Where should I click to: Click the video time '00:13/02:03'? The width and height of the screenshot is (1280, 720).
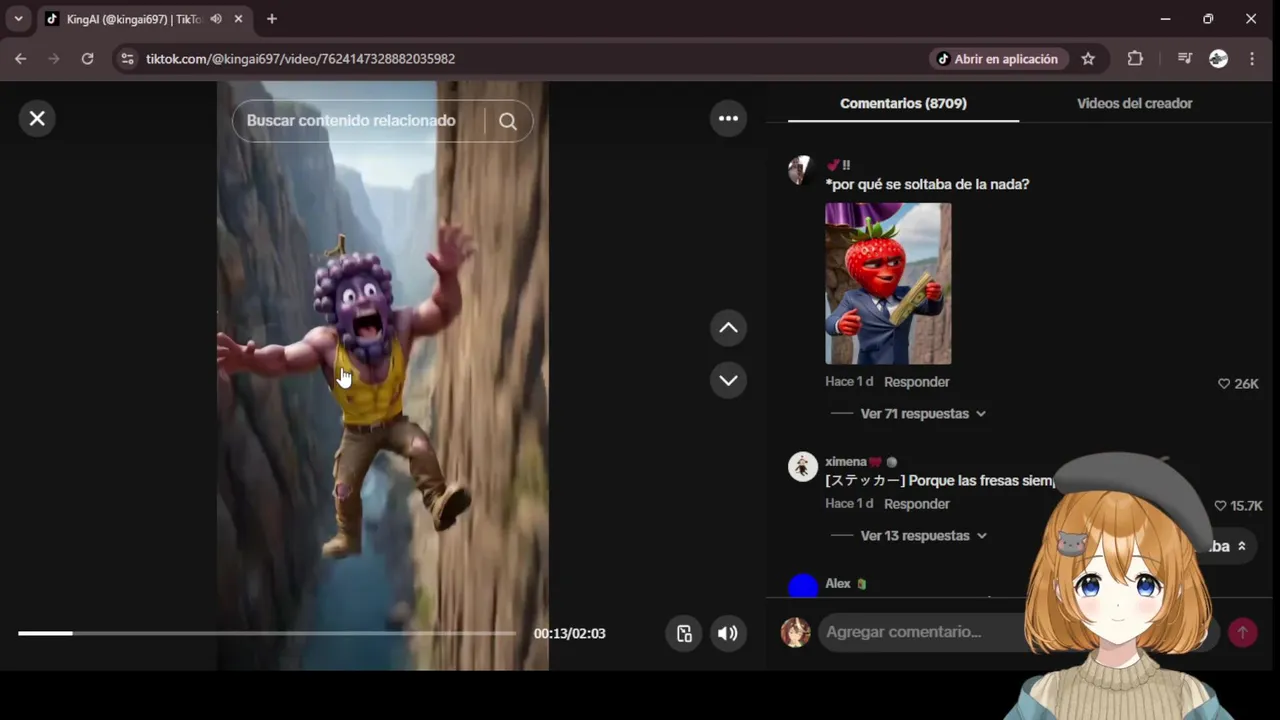(x=569, y=633)
